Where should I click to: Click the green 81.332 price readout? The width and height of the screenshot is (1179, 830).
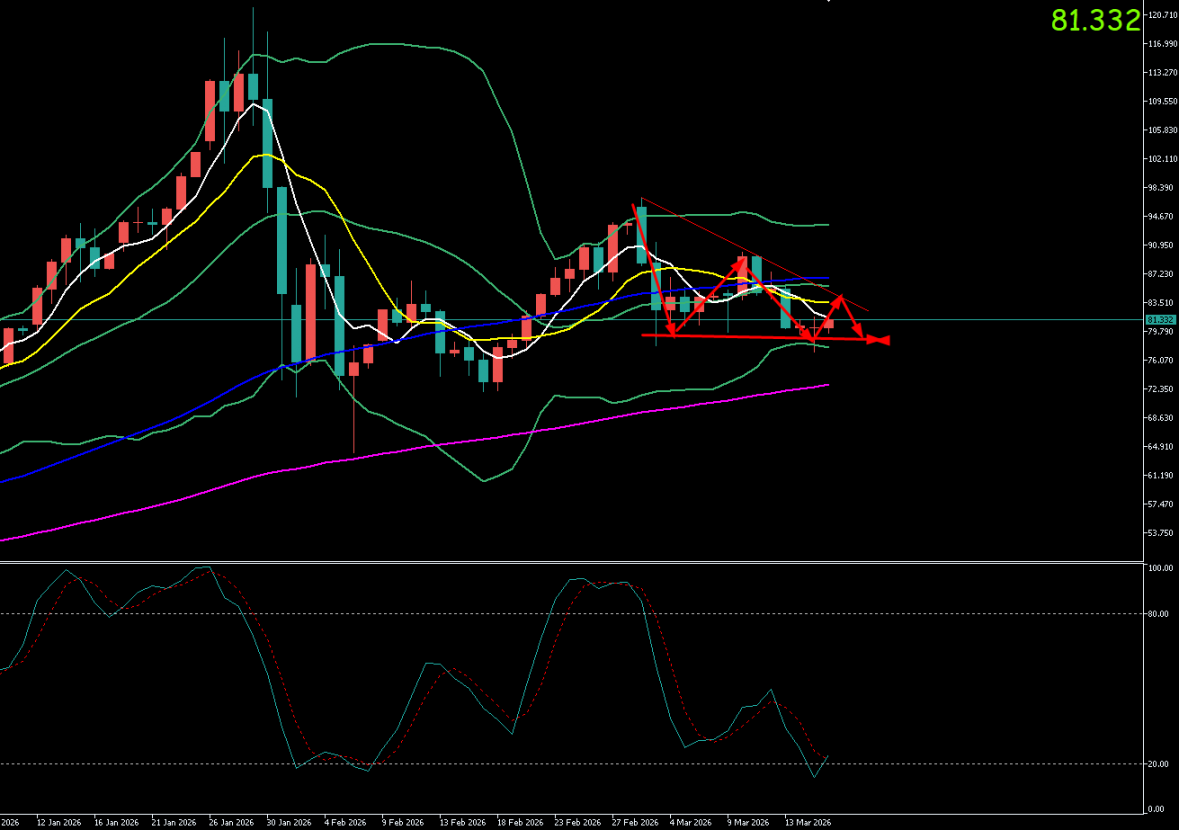[1095, 20]
